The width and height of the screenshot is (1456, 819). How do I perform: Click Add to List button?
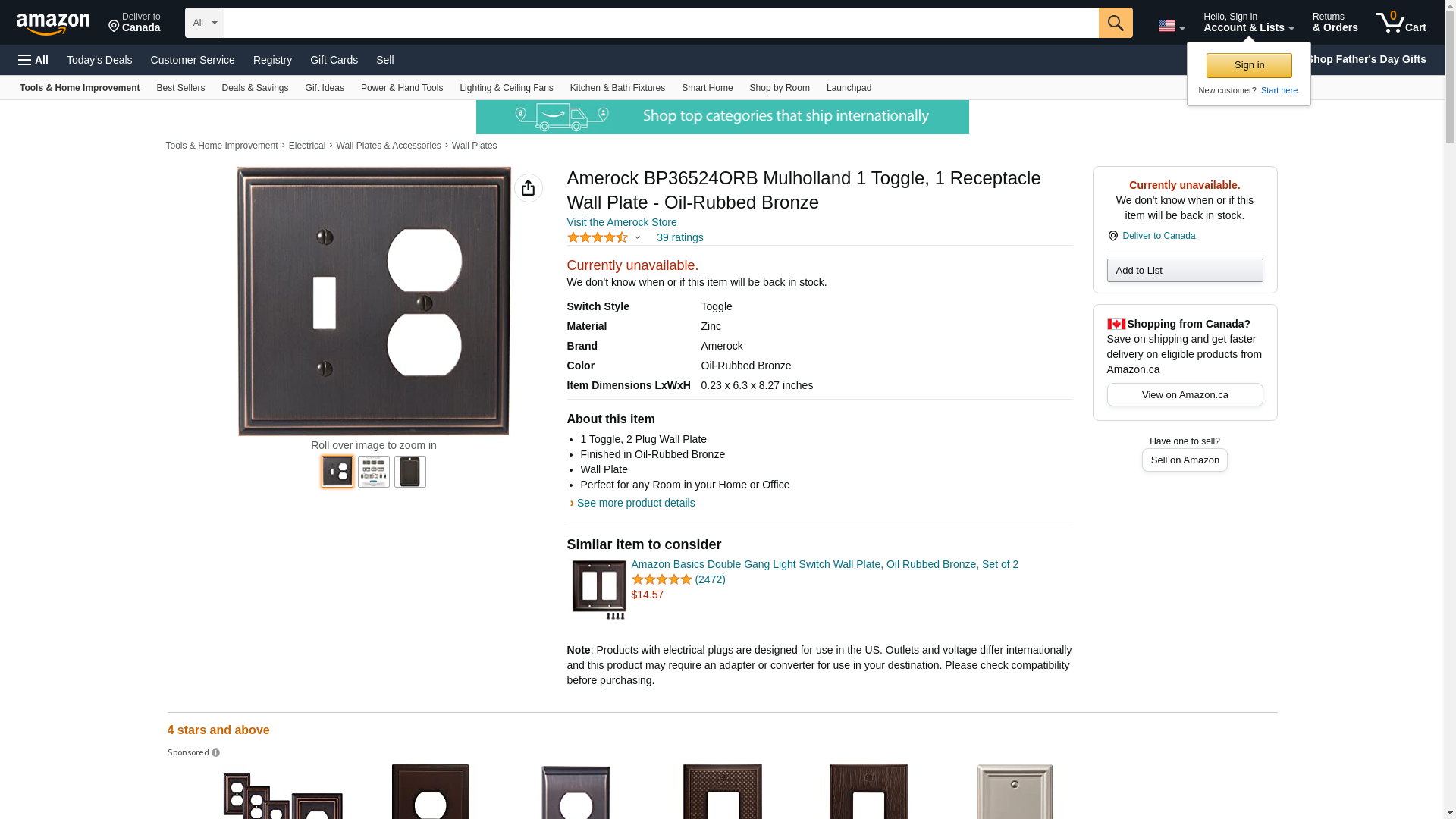1185,271
